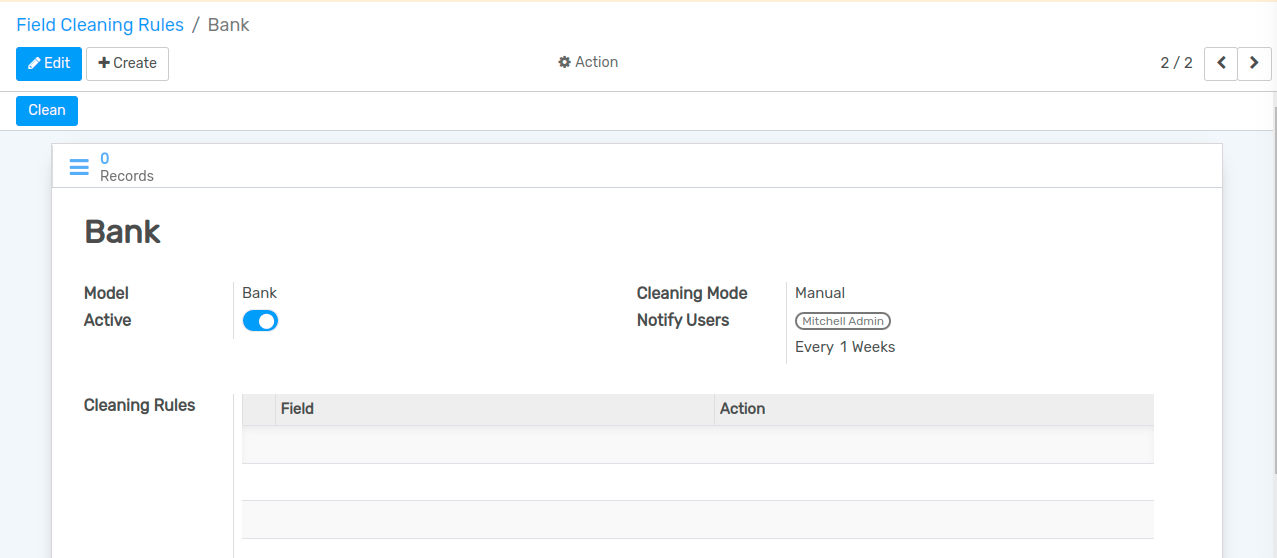Click the 2 / 2 pager counter

pyautogui.click(x=1176, y=63)
